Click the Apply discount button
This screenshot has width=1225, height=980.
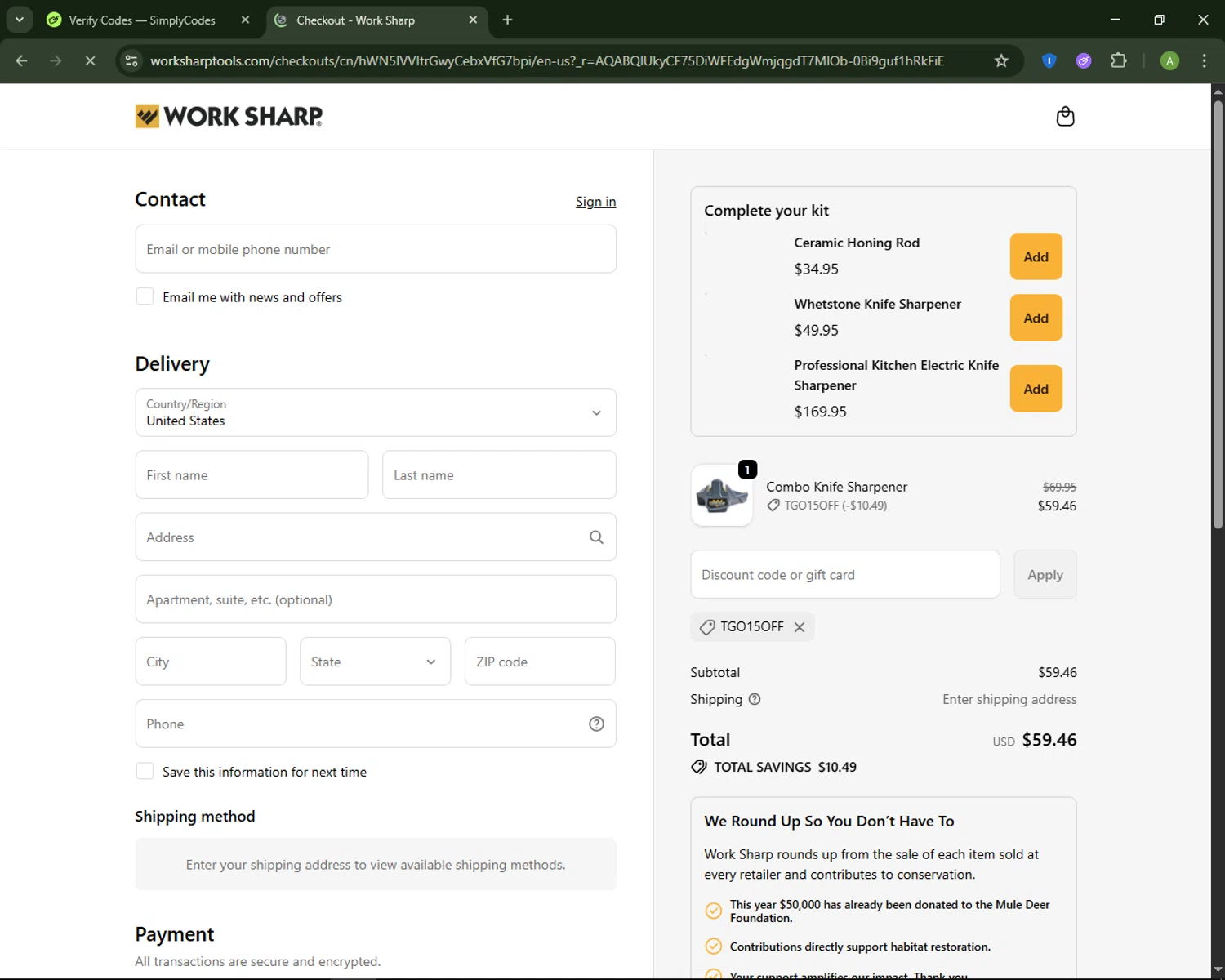coord(1045,574)
